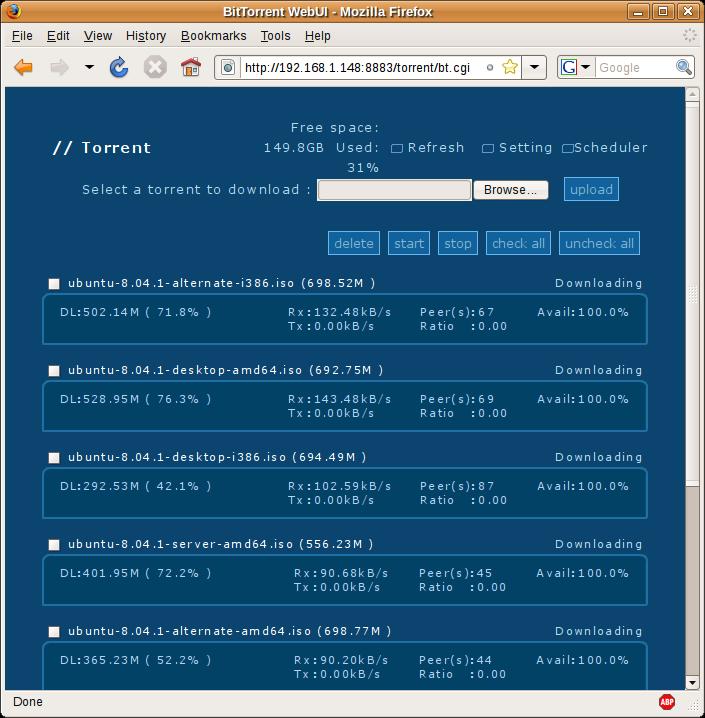705x718 pixels.
Task: Open the search engine selector dropdown
Action: (x=576, y=67)
